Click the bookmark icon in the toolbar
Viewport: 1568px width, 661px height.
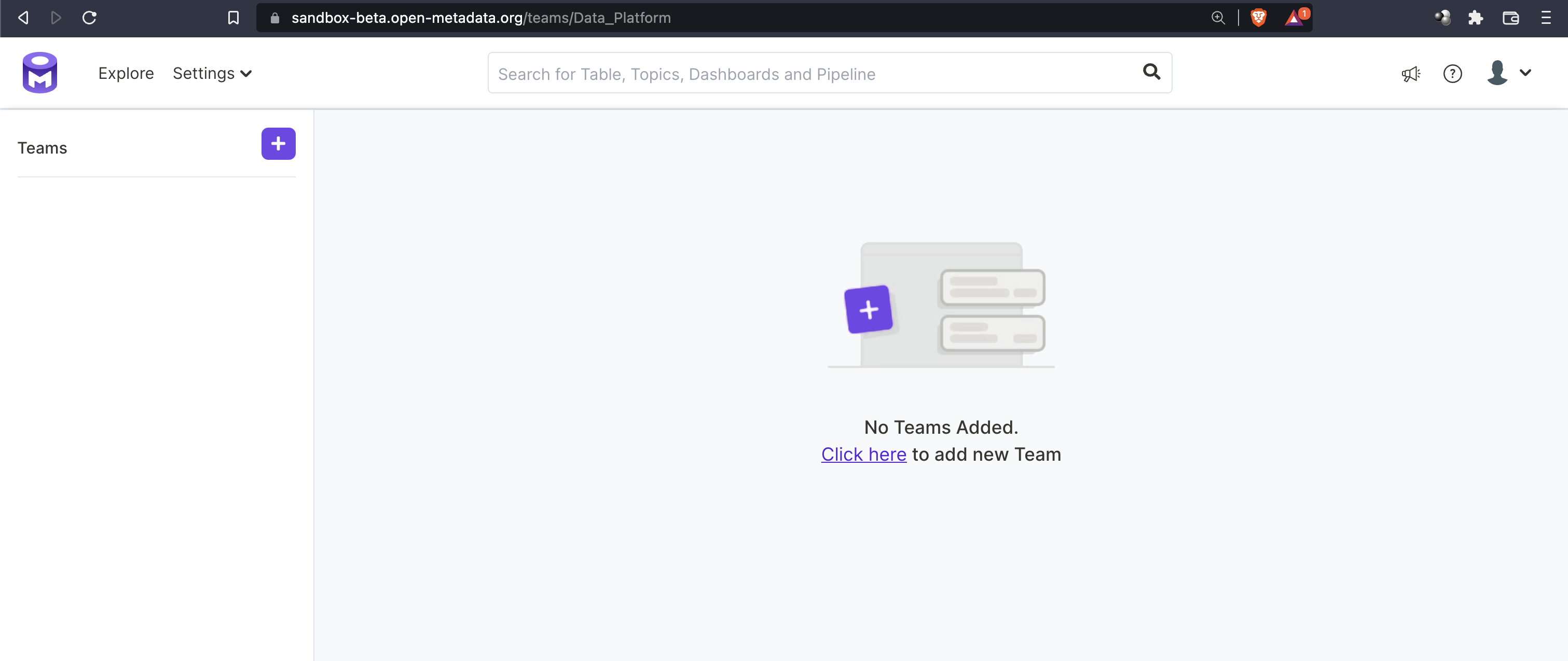(233, 18)
